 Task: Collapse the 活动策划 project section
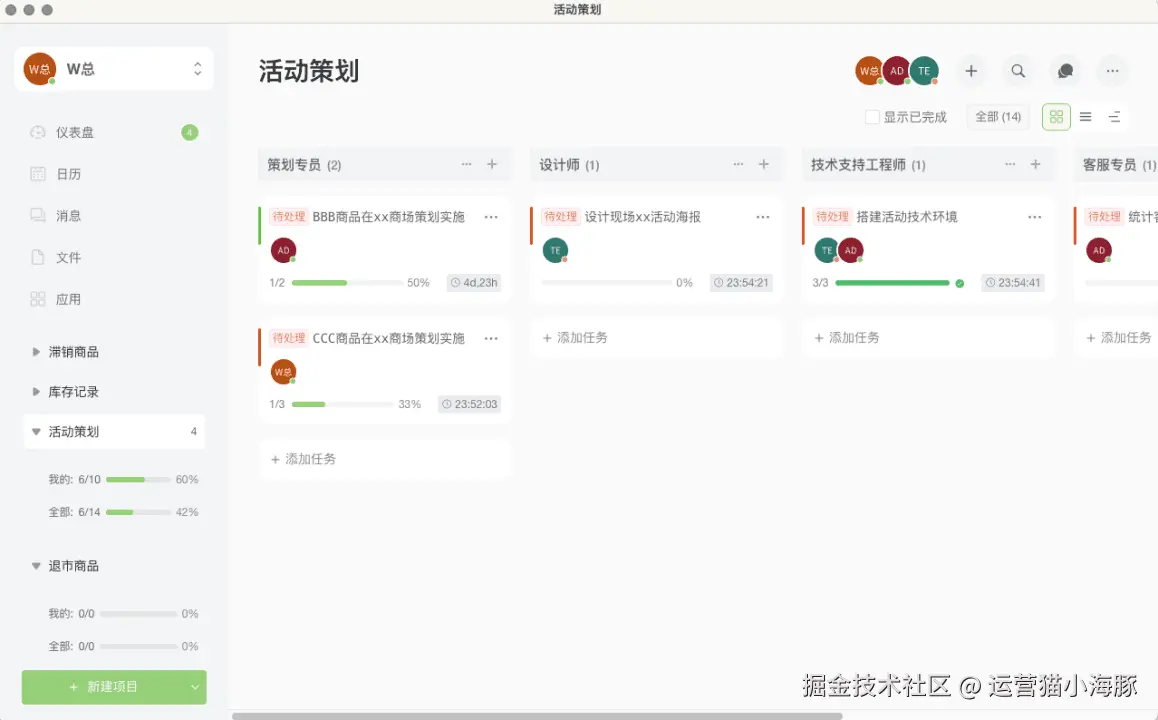(36, 431)
